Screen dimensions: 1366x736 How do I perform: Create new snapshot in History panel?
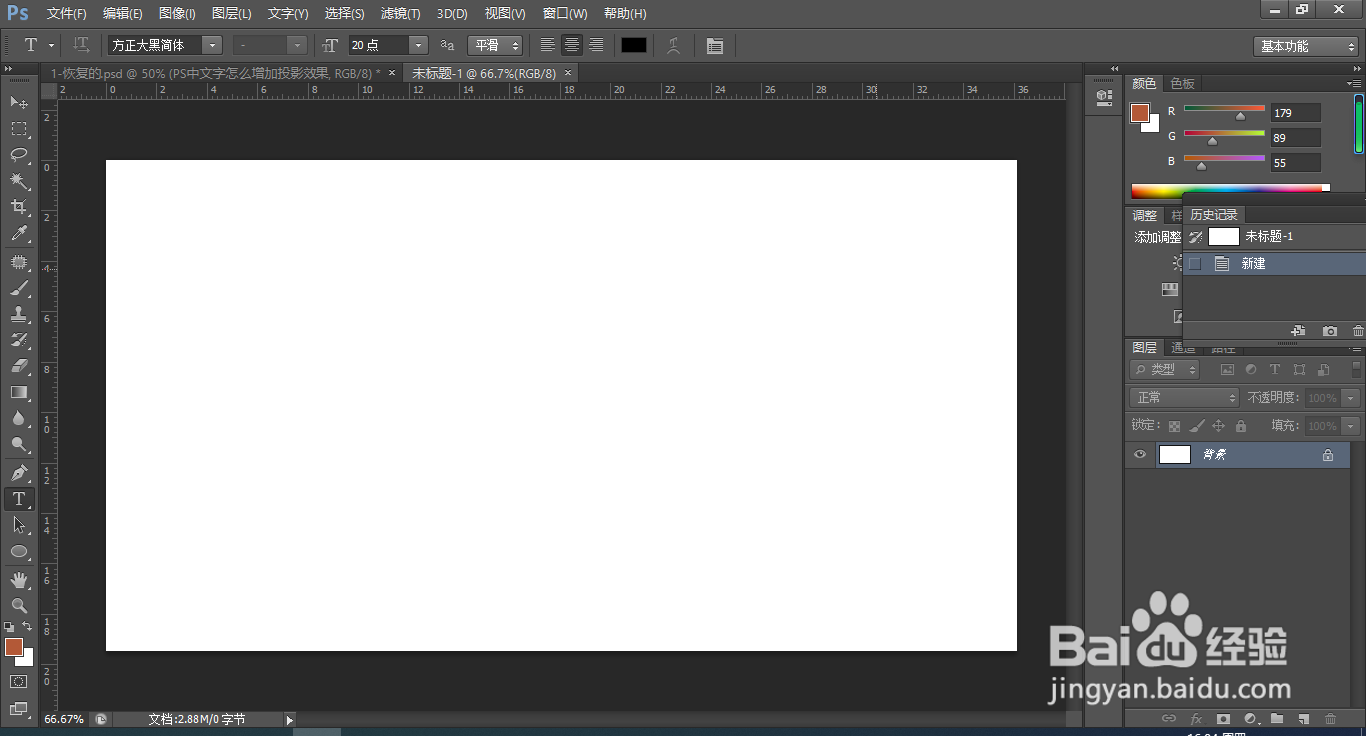(x=1329, y=331)
